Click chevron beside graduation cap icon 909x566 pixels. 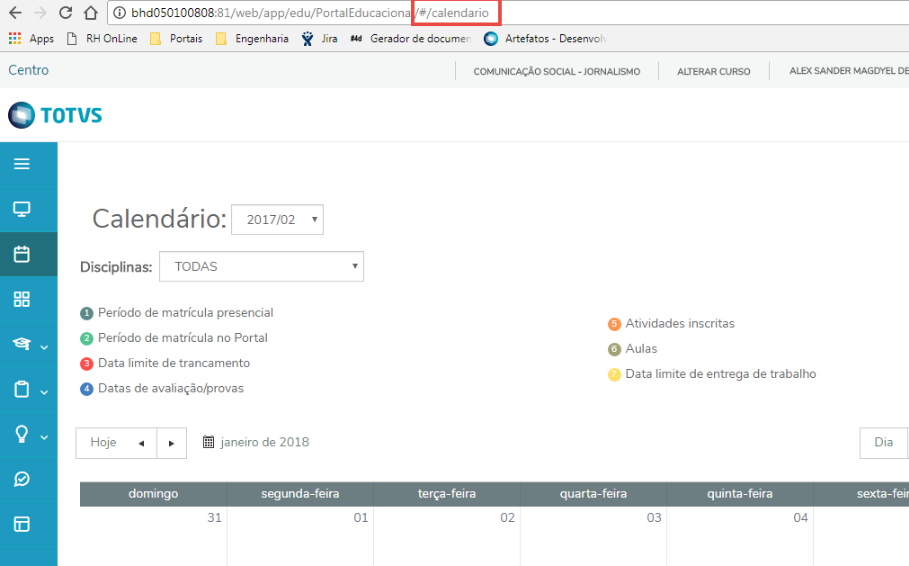pyautogui.click(x=44, y=347)
